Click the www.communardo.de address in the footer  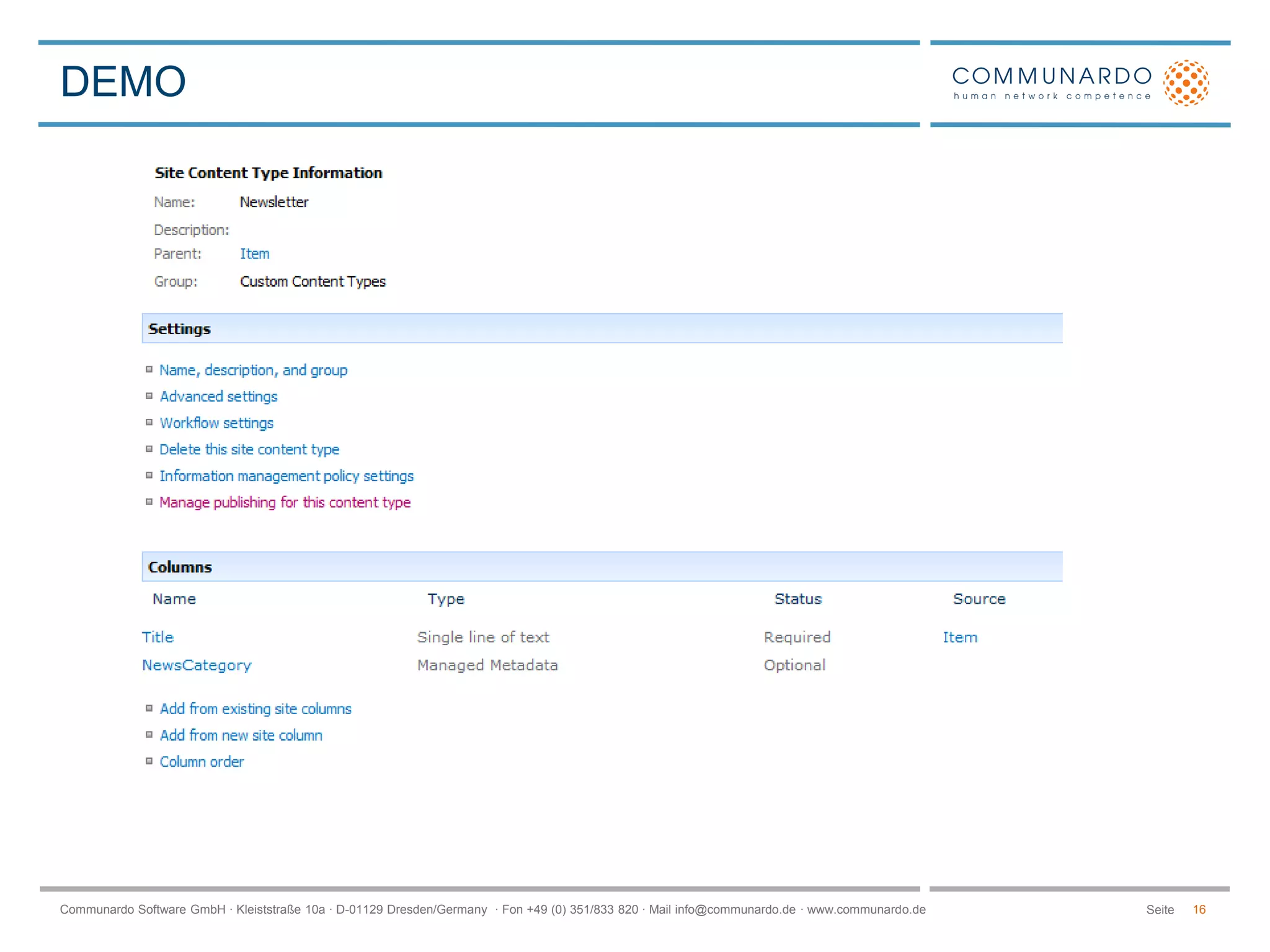[x=866, y=909]
